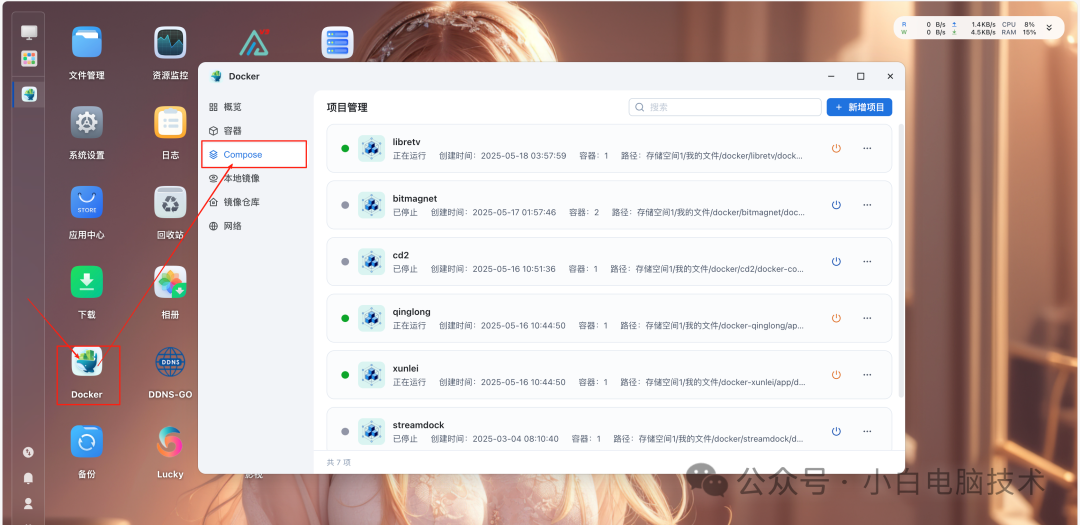Click the bitmagnet 已停止 status text

[405, 212]
